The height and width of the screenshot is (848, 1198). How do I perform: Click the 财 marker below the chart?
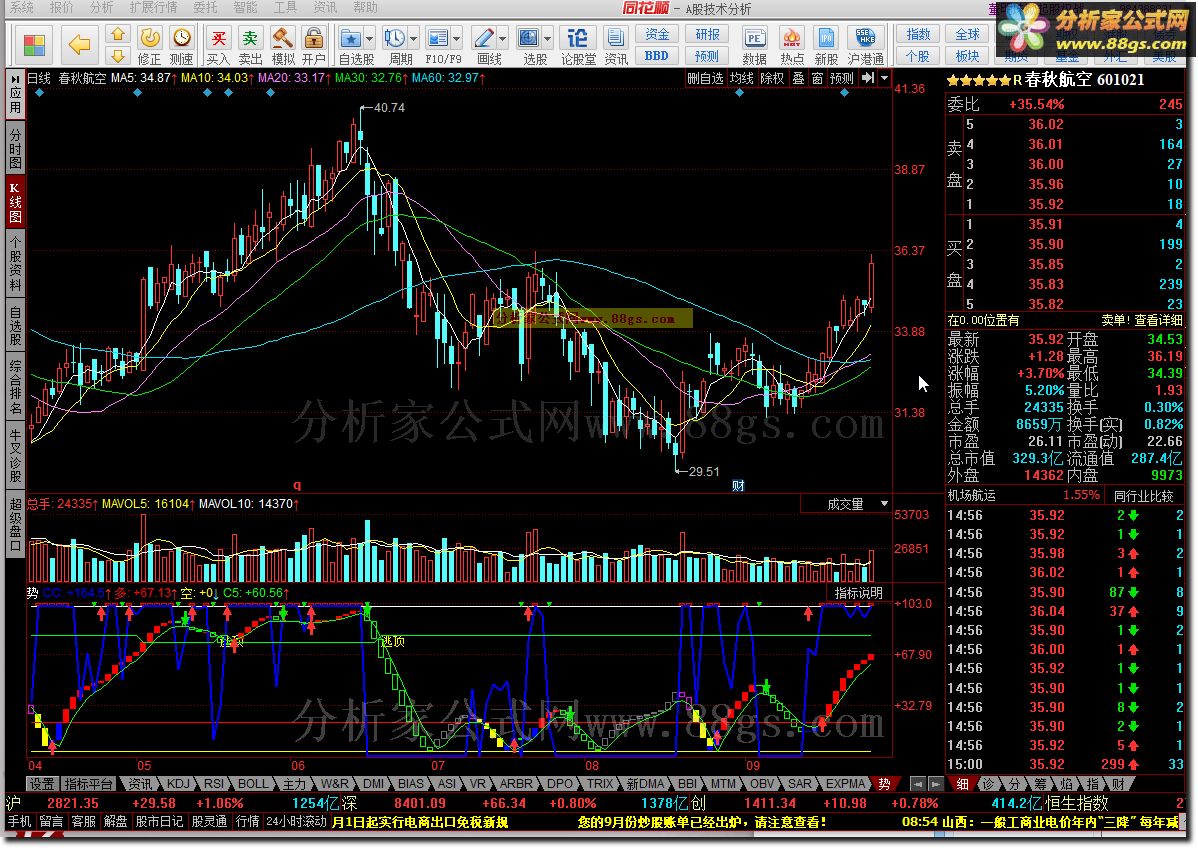[738, 485]
